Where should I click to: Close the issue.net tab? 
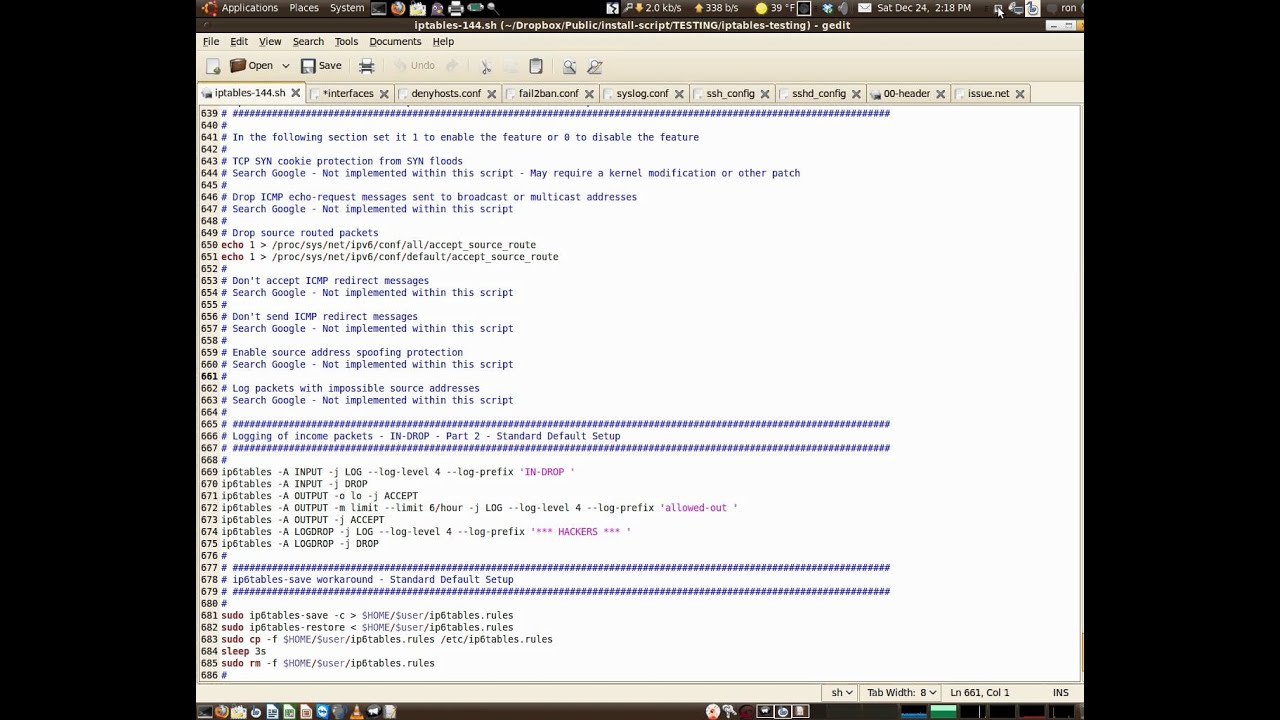click(x=1020, y=93)
